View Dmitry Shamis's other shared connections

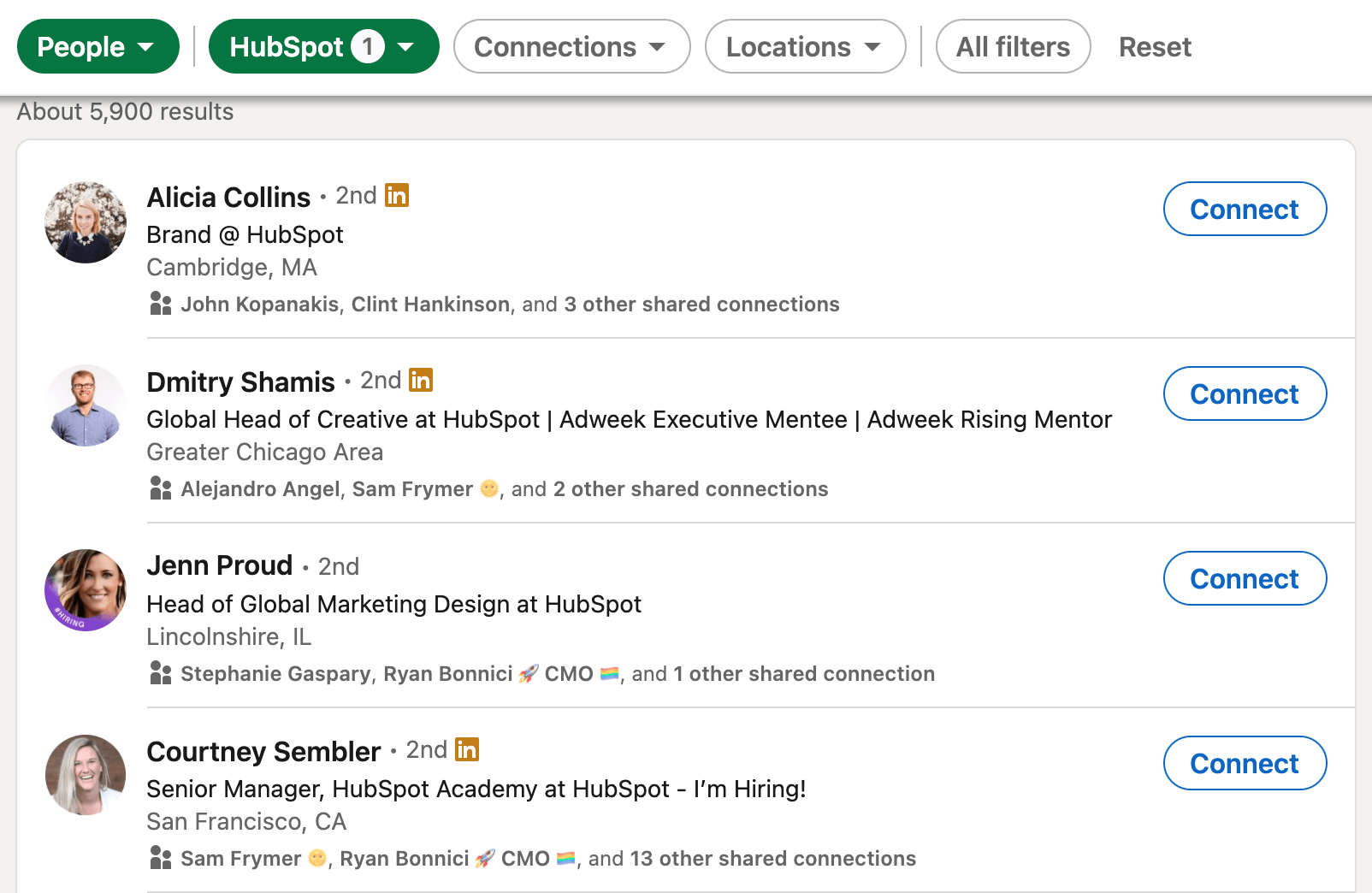click(690, 489)
